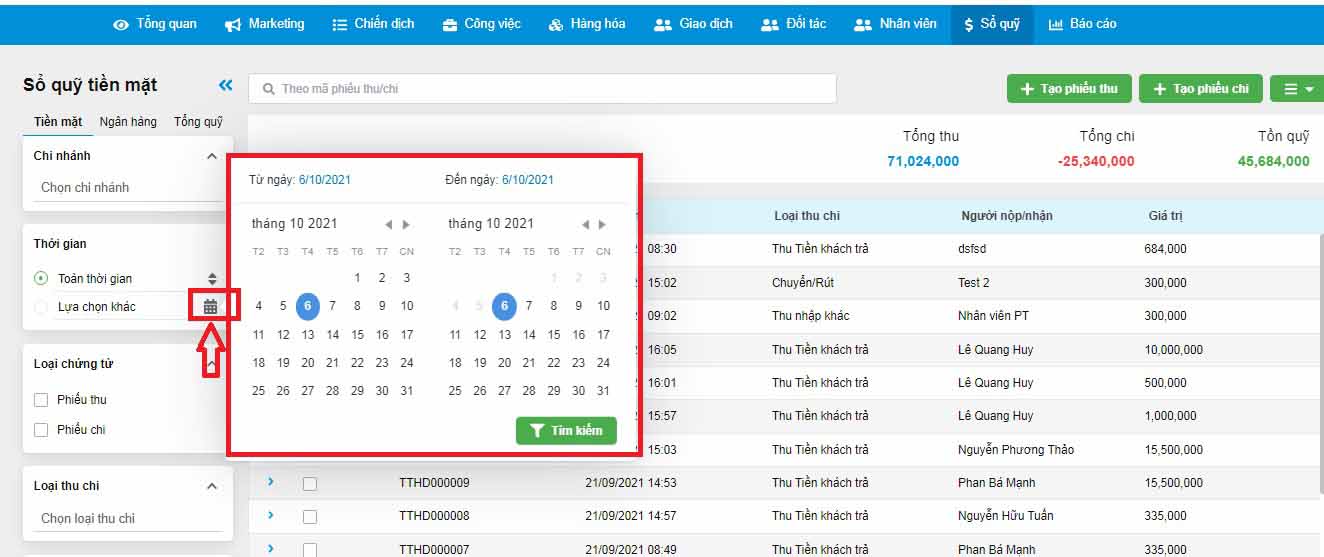Image resolution: width=1324 pixels, height=557 pixels.
Task: Collapse the Loại thu chi section
Action: (211, 486)
